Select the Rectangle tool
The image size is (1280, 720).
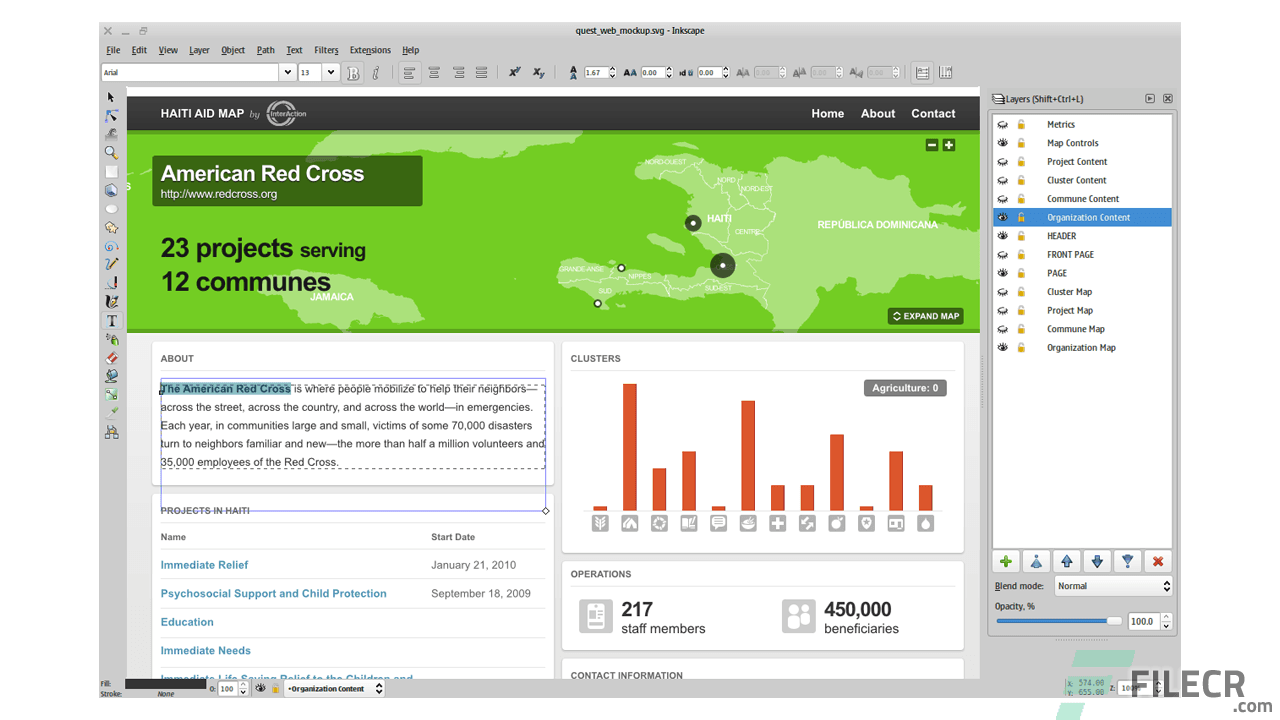pyautogui.click(x=112, y=171)
